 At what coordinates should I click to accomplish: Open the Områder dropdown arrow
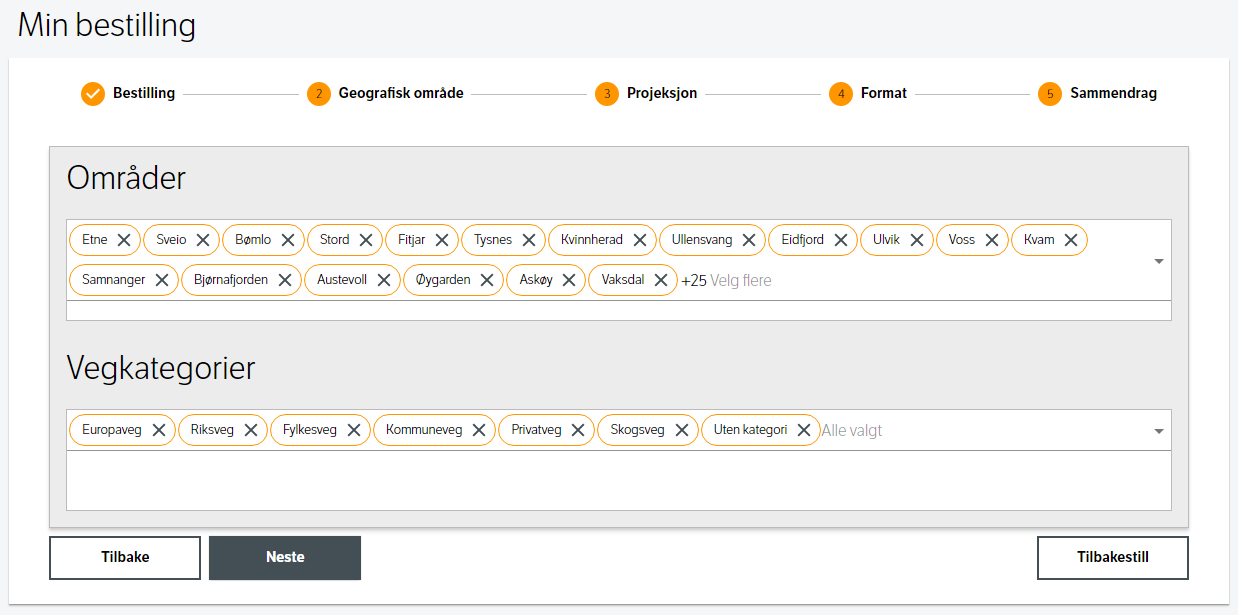(1159, 261)
